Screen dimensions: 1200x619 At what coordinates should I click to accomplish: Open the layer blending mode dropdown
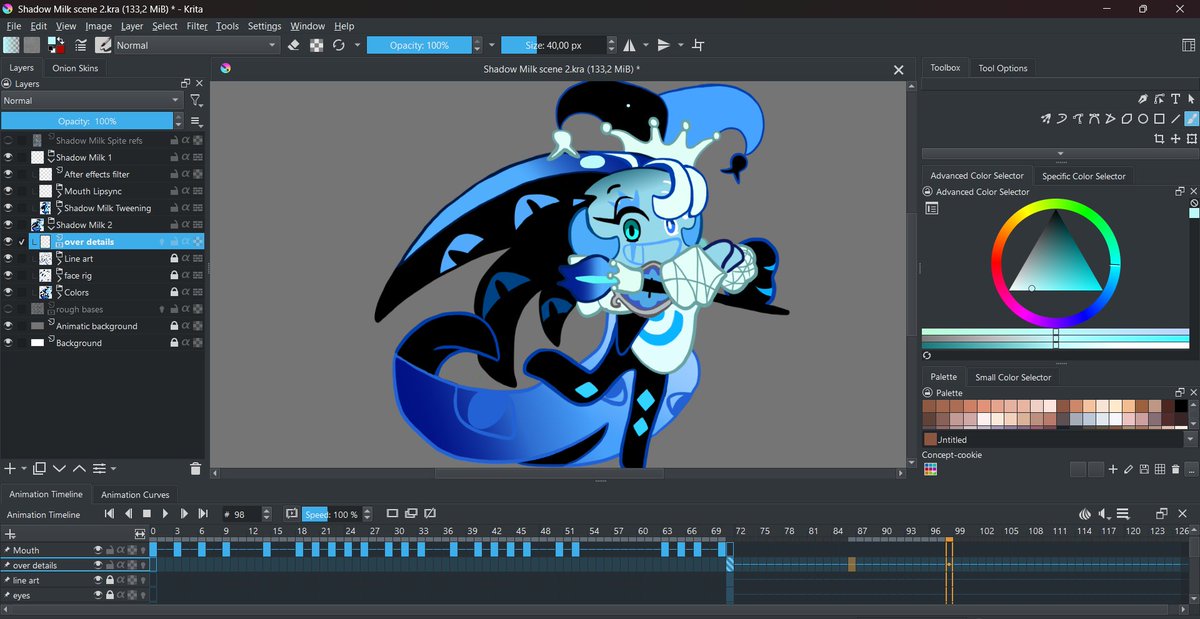91,101
